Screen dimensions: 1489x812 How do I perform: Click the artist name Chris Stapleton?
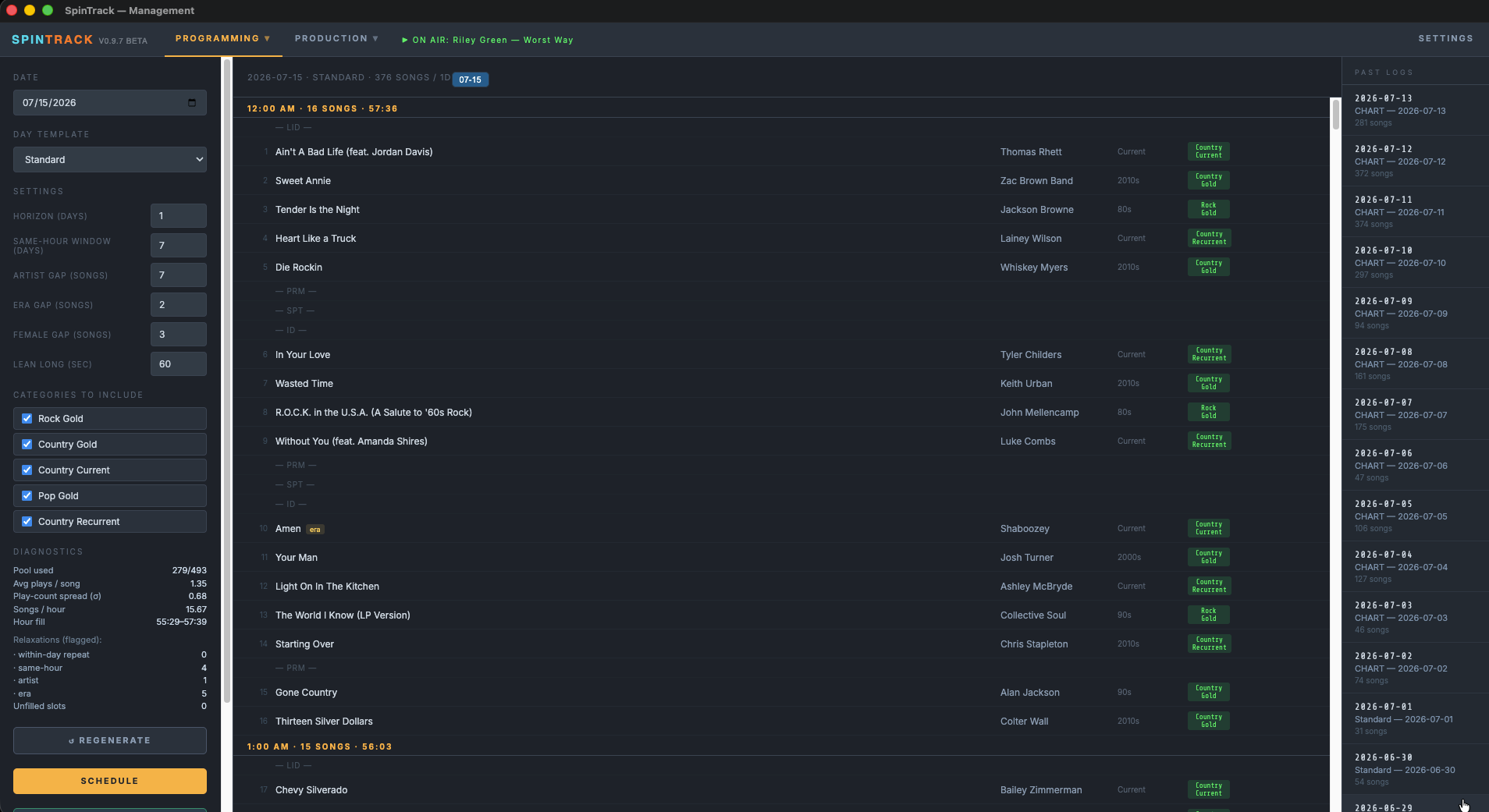coord(1034,644)
